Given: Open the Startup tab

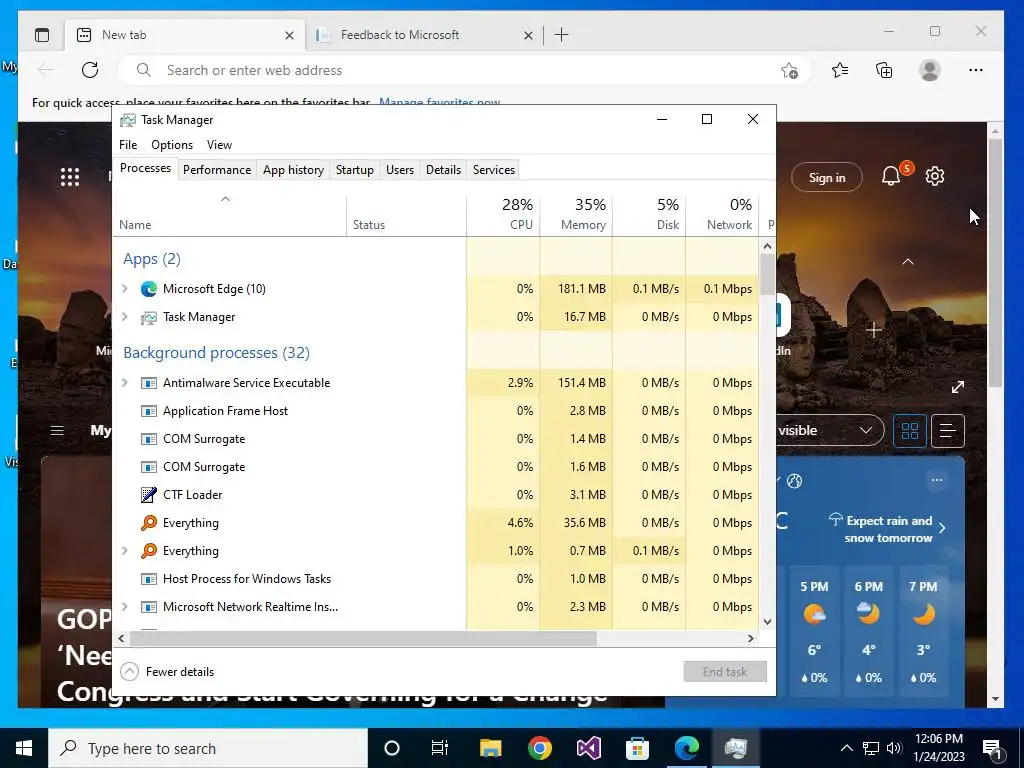Looking at the screenshot, I should click(355, 170).
